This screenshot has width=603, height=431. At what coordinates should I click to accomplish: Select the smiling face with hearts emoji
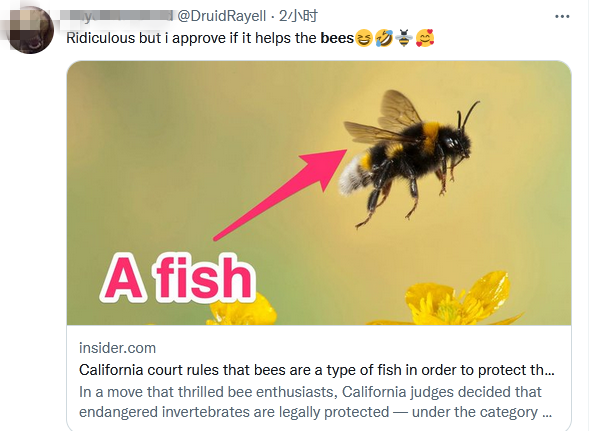425,38
